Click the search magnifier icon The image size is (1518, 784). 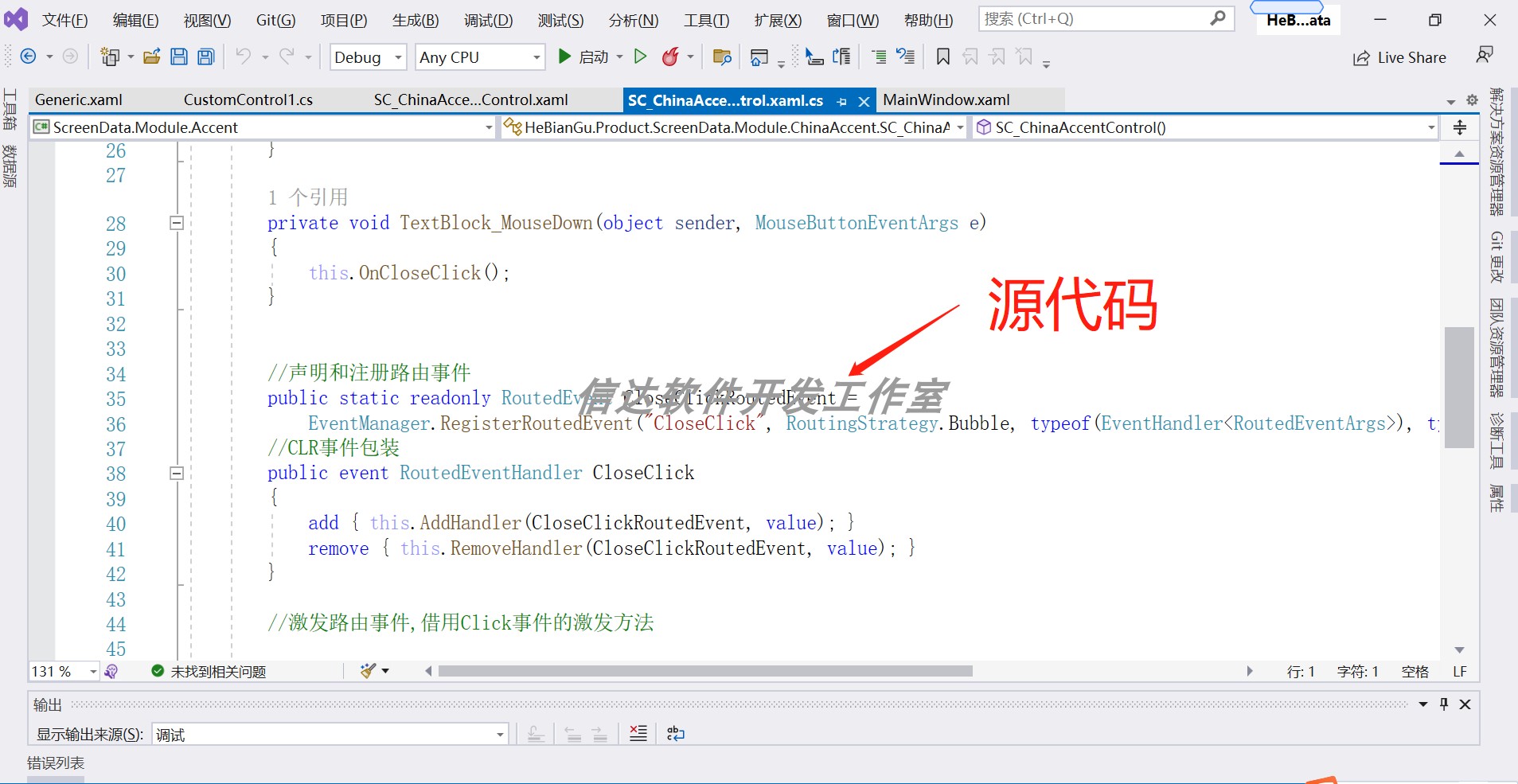coord(1218,18)
